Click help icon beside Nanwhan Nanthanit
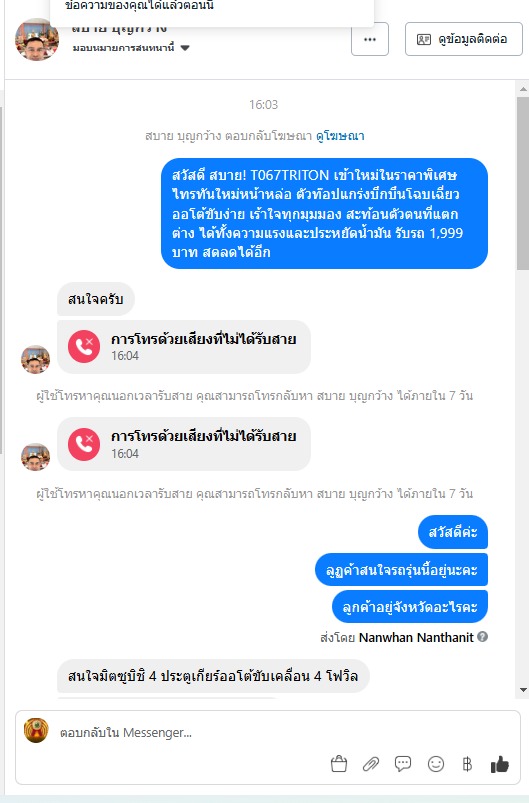The image size is (529, 803). tap(482, 637)
